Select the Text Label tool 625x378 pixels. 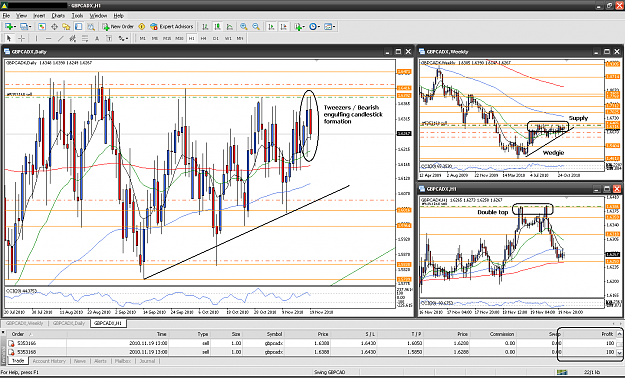(x=109, y=38)
